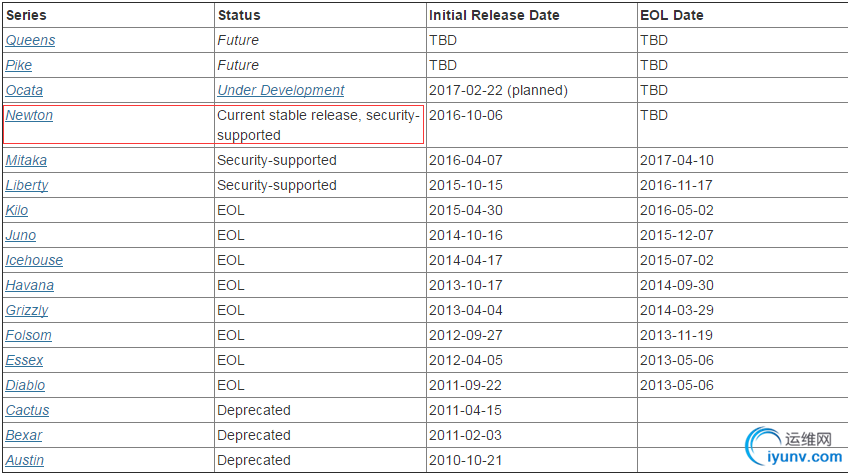Click the Pike release link
The width and height of the screenshot is (848, 473).
19,65
